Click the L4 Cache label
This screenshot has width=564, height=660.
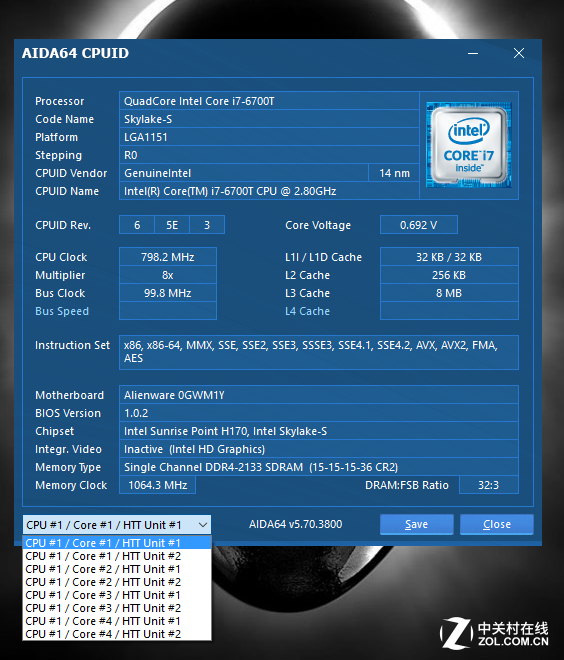pos(307,311)
